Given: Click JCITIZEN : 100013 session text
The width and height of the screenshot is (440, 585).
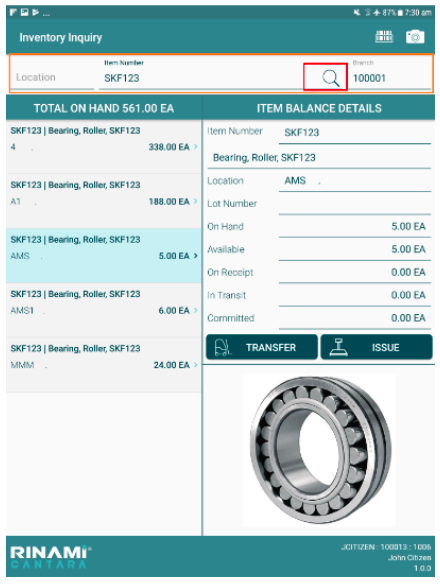Looking at the screenshot, I should click(386, 547).
